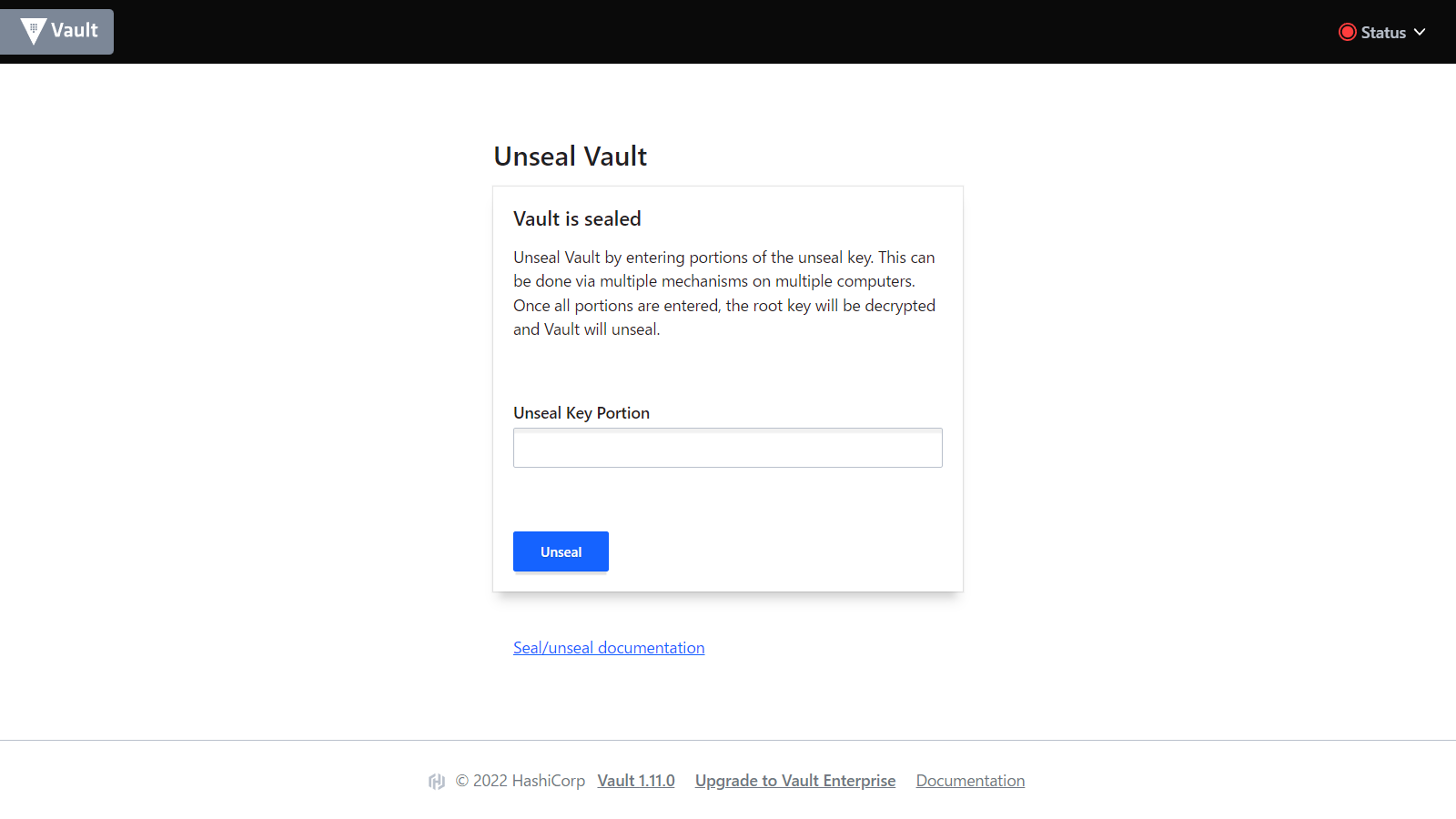
Task: Click the Vault text in the header button
Action: pos(75,31)
